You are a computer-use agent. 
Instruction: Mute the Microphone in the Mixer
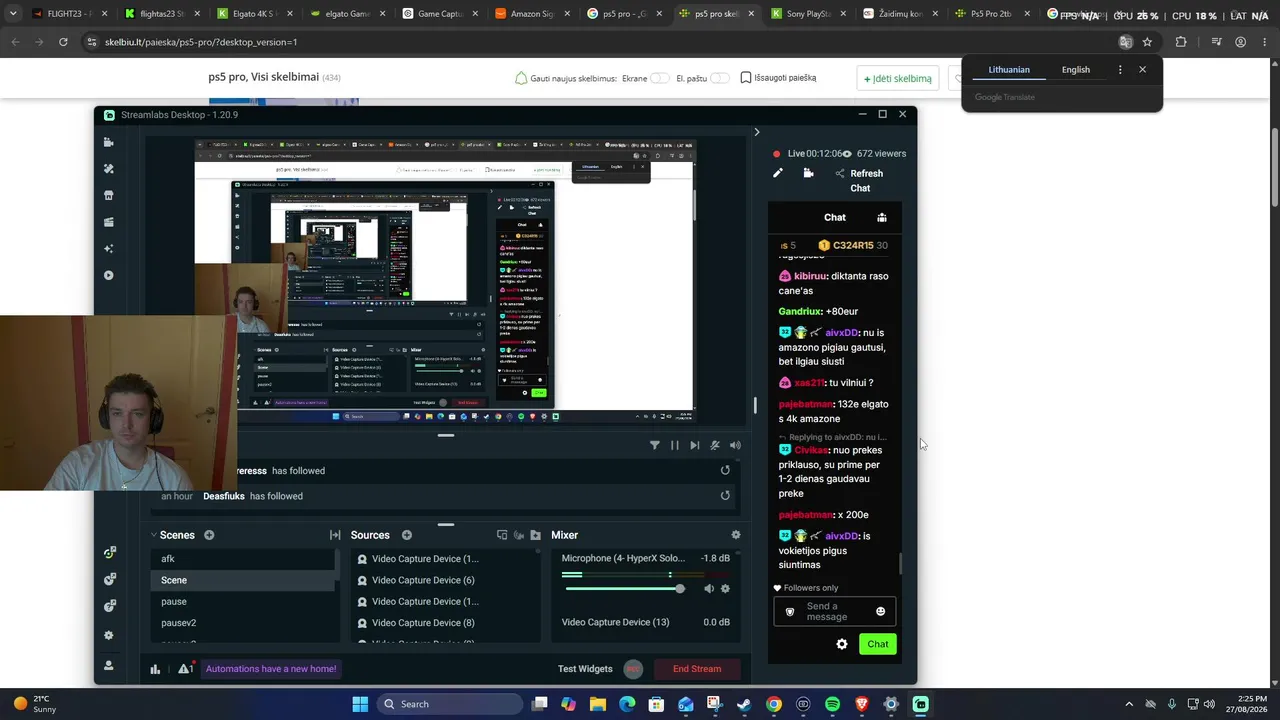coord(708,589)
